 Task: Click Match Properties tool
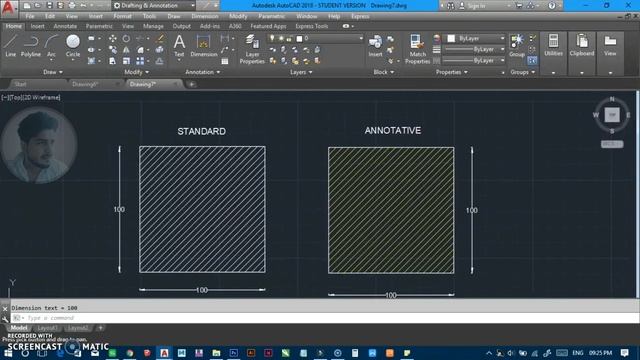point(417,49)
